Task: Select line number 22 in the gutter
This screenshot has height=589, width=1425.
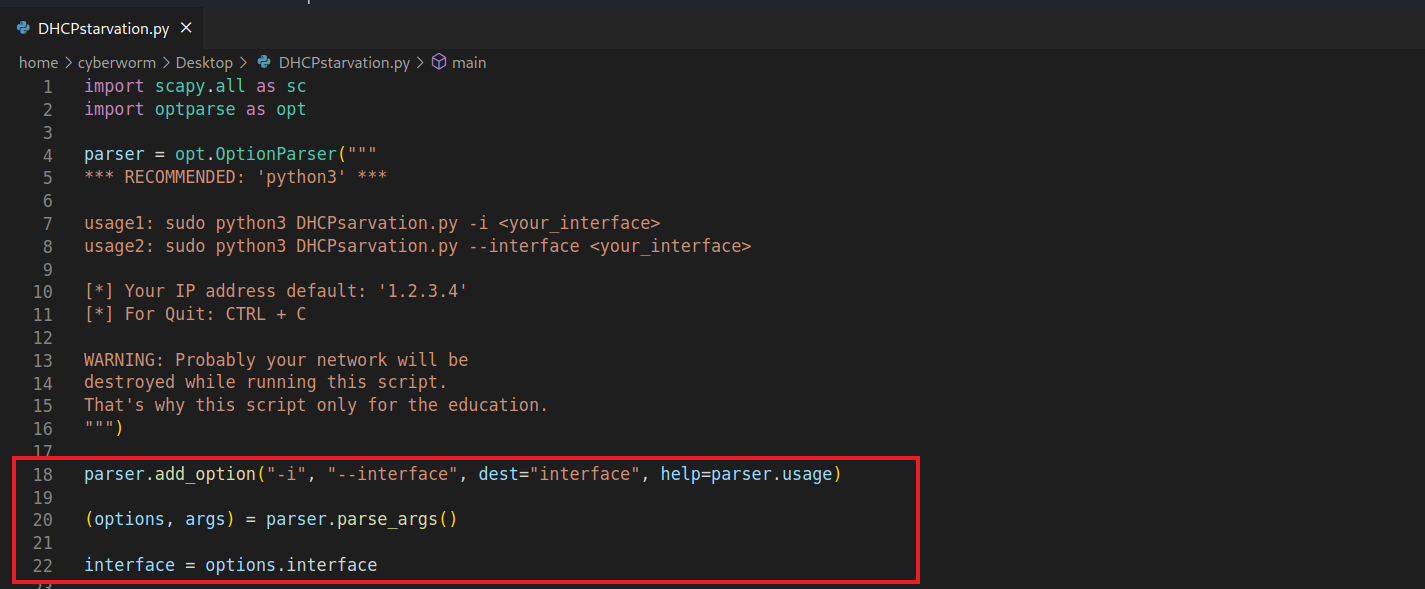Action: (x=42, y=565)
